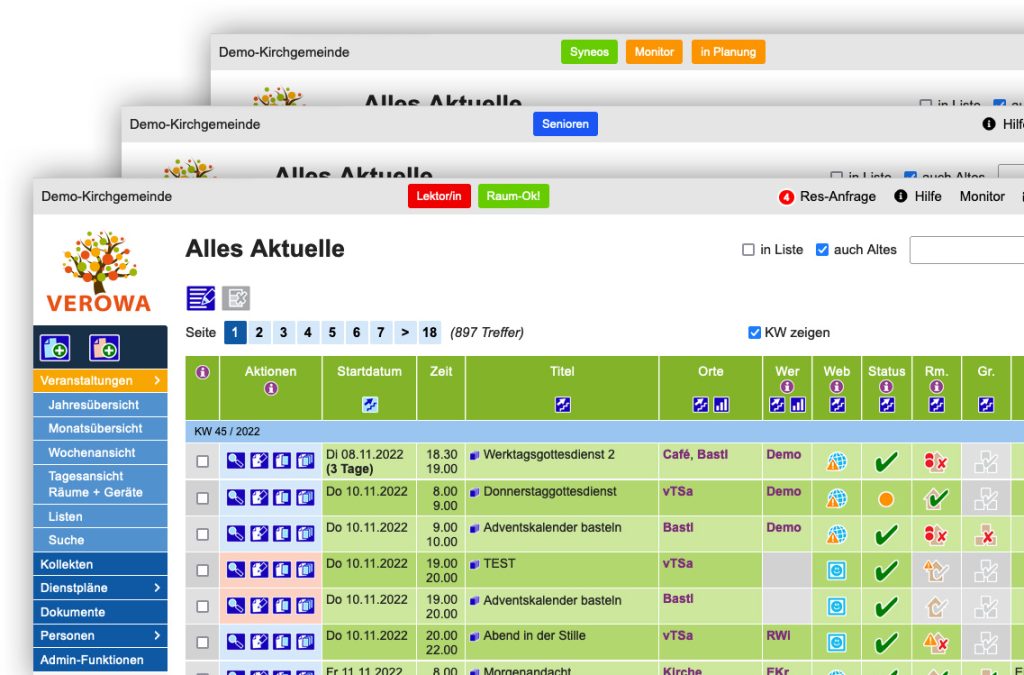
Task: Click the chart icon under Orte header
Action: (721, 405)
